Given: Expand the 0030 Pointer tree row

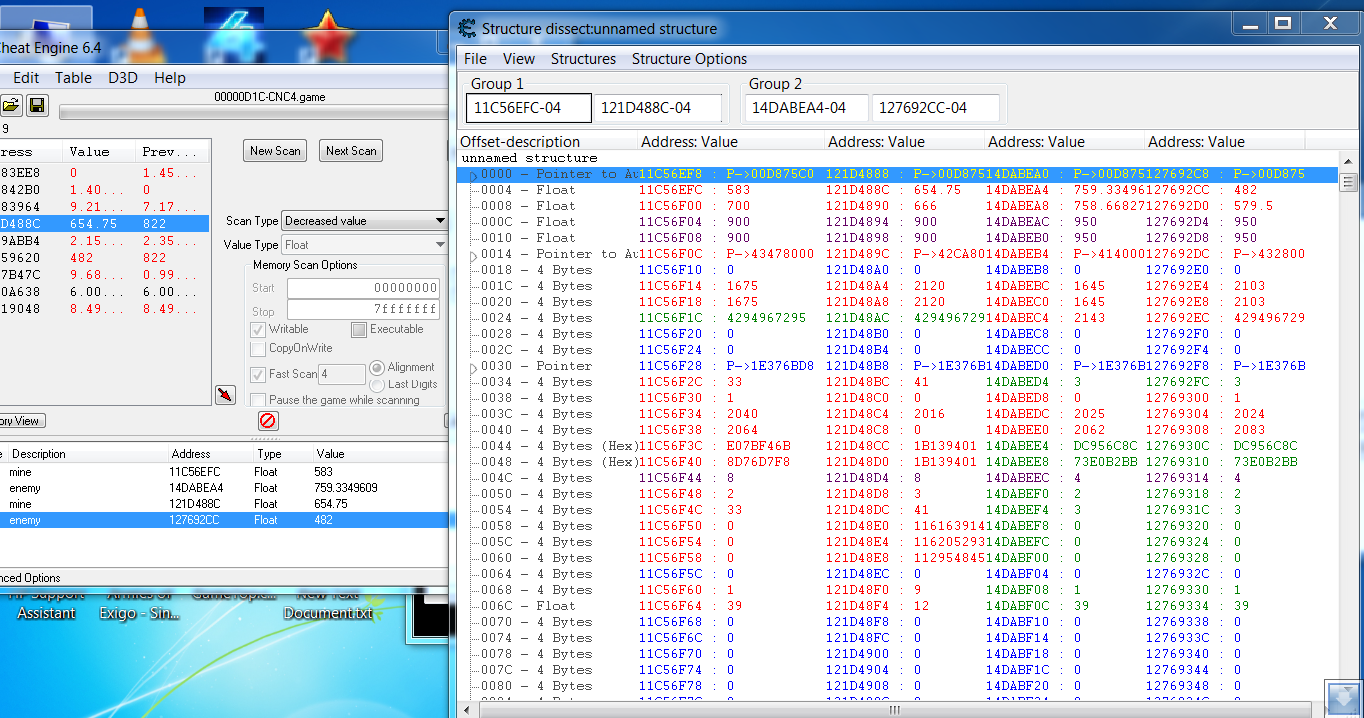Looking at the screenshot, I should pyautogui.click(x=473, y=367).
